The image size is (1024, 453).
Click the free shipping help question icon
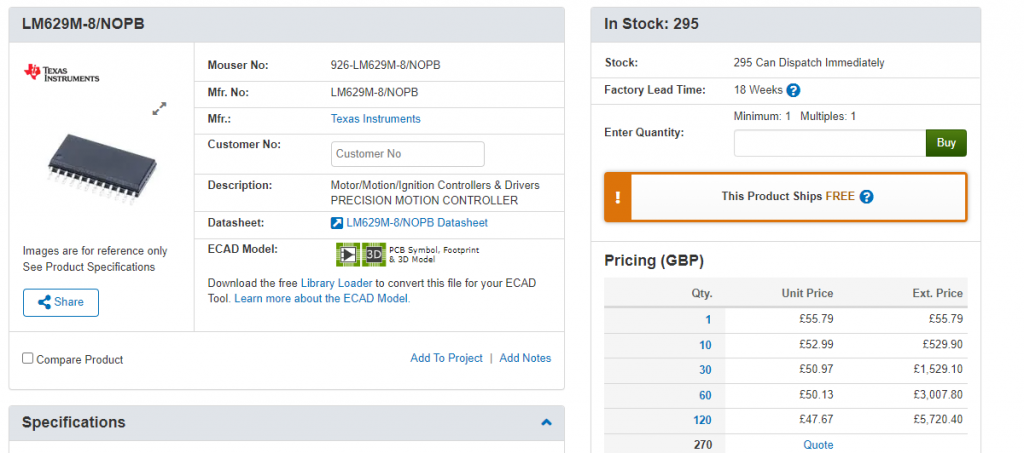click(x=867, y=197)
